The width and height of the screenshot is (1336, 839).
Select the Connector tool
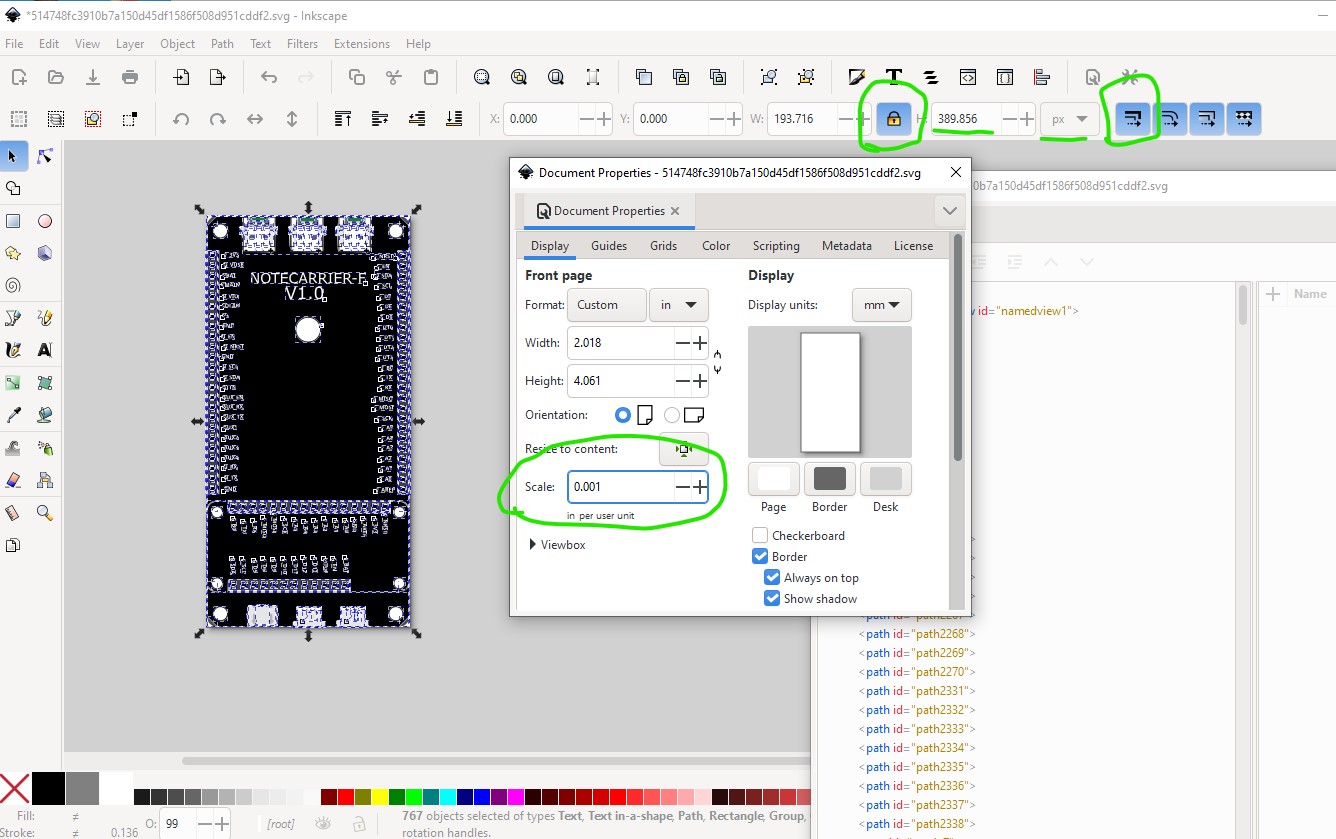pyautogui.click(x=45, y=480)
